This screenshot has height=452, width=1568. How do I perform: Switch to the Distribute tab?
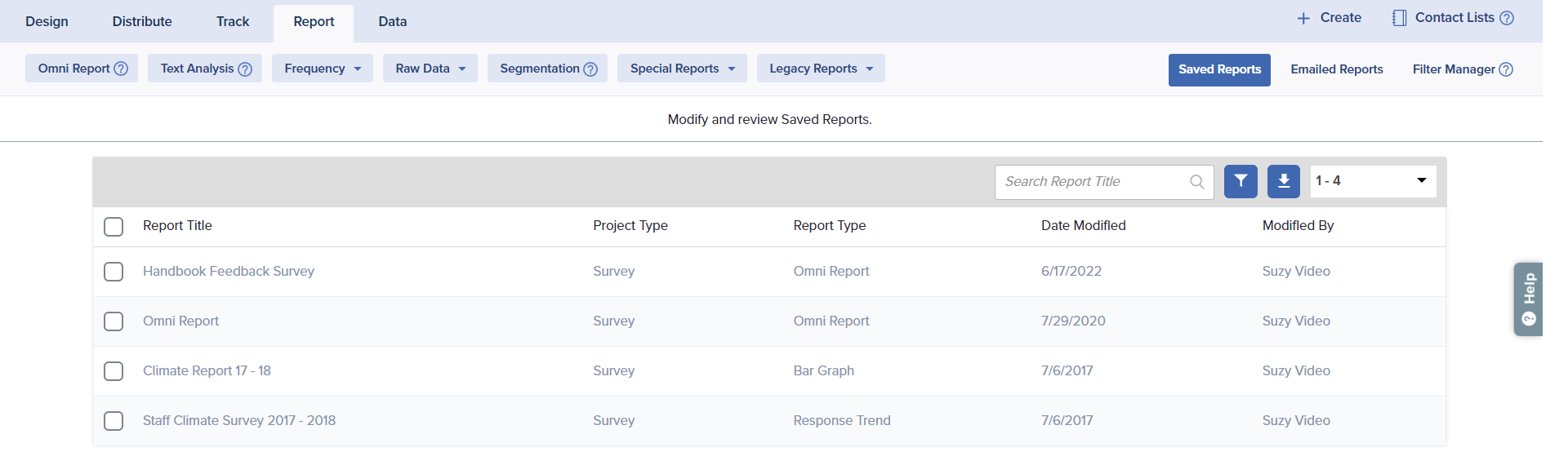pyautogui.click(x=142, y=21)
